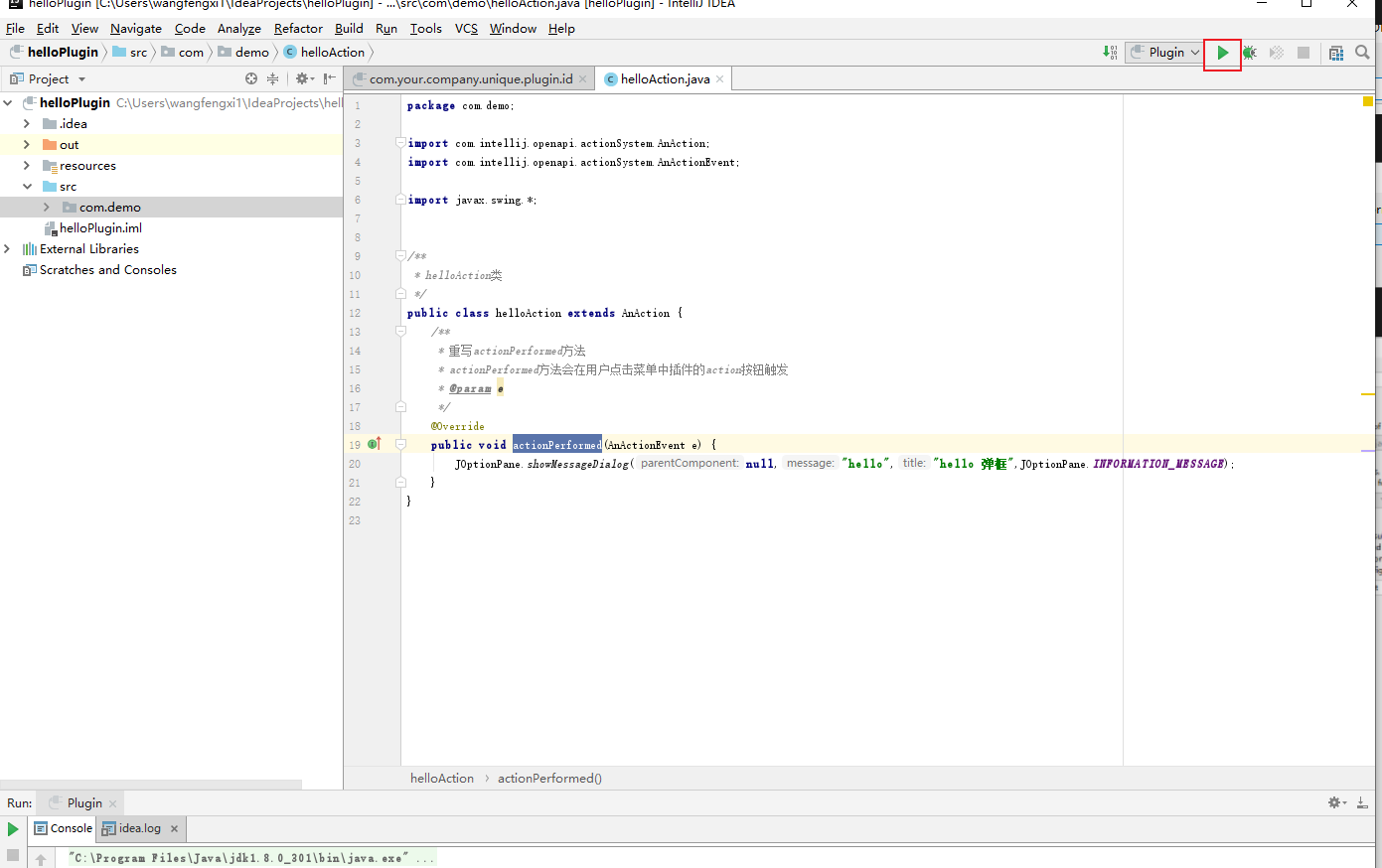Screen dimensions: 1382x868
Task: Switch to com.your.company.unique.plugin.id editor tab
Action: (471, 78)
